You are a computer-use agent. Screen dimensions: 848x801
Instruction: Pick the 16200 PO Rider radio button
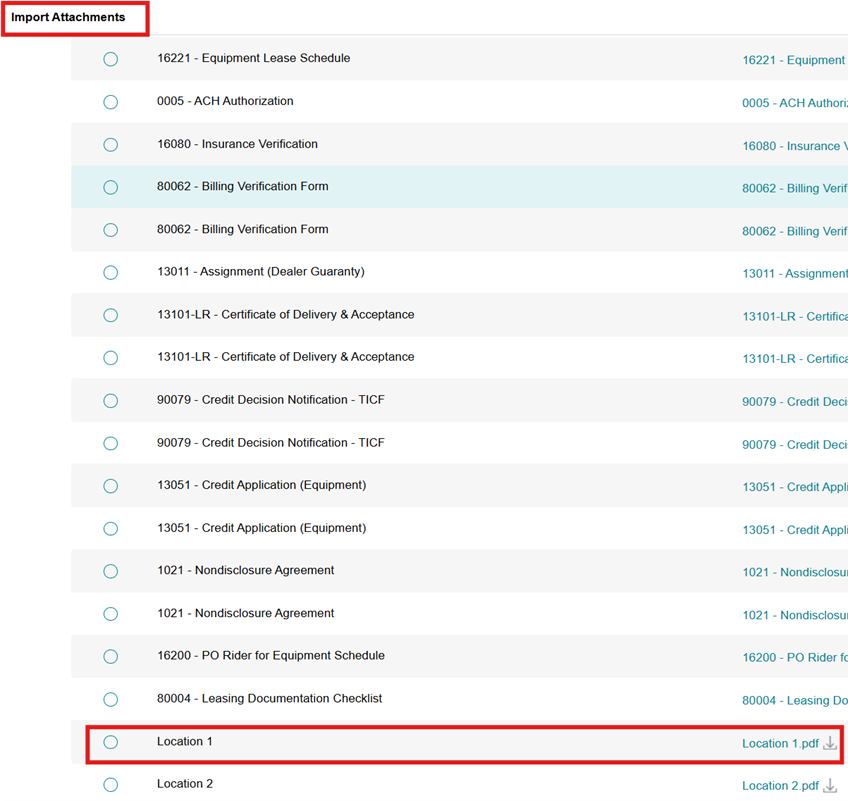(111, 657)
